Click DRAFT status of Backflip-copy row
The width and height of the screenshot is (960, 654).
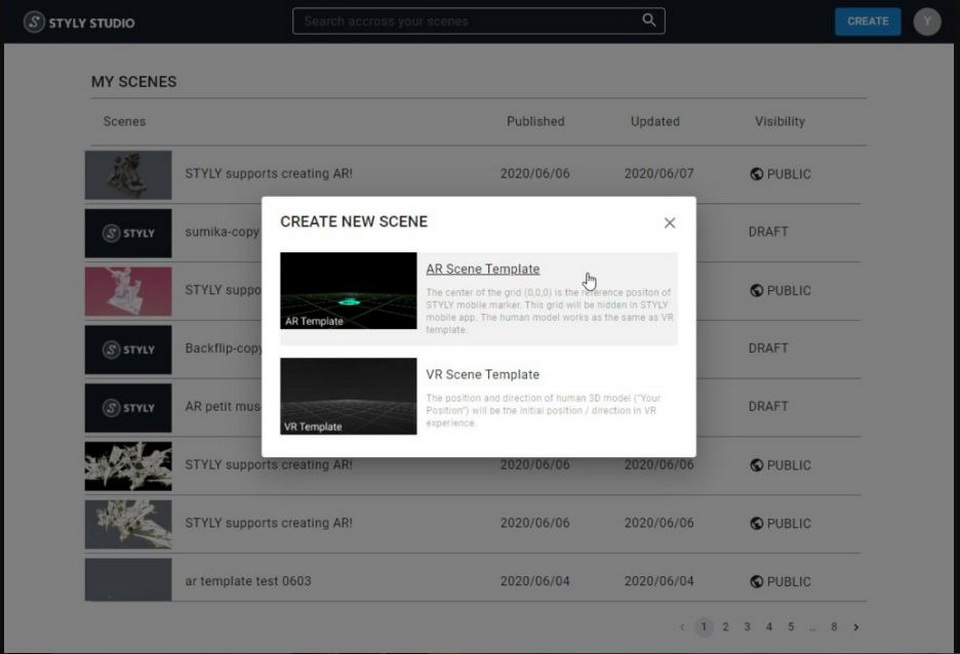click(x=768, y=348)
